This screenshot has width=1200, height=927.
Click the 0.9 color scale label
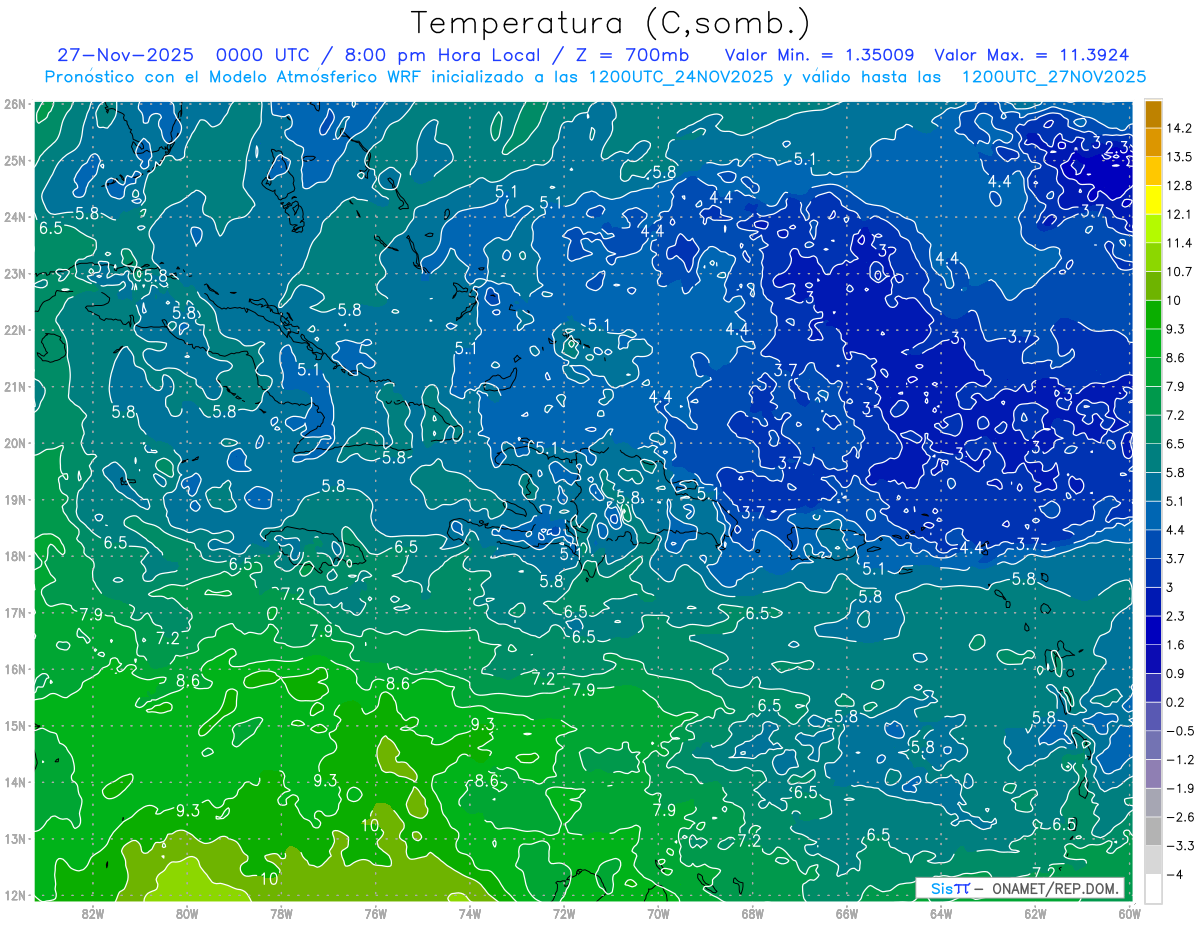coord(1175,673)
